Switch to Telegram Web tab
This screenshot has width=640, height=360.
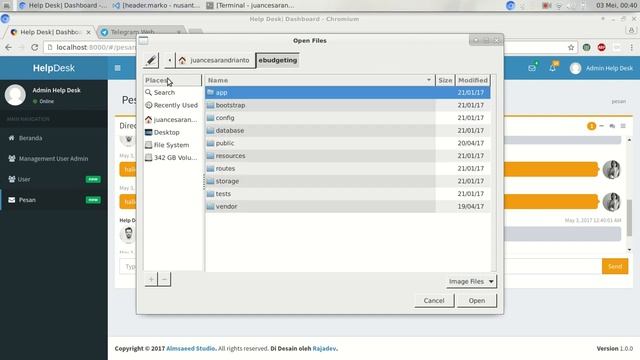(x=141, y=32)
